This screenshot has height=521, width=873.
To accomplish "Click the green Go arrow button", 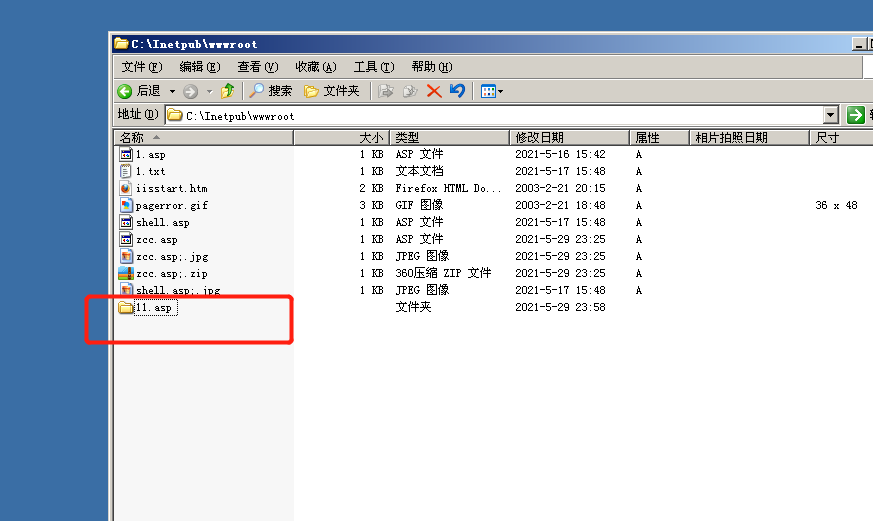I will (x=855, y=115).
